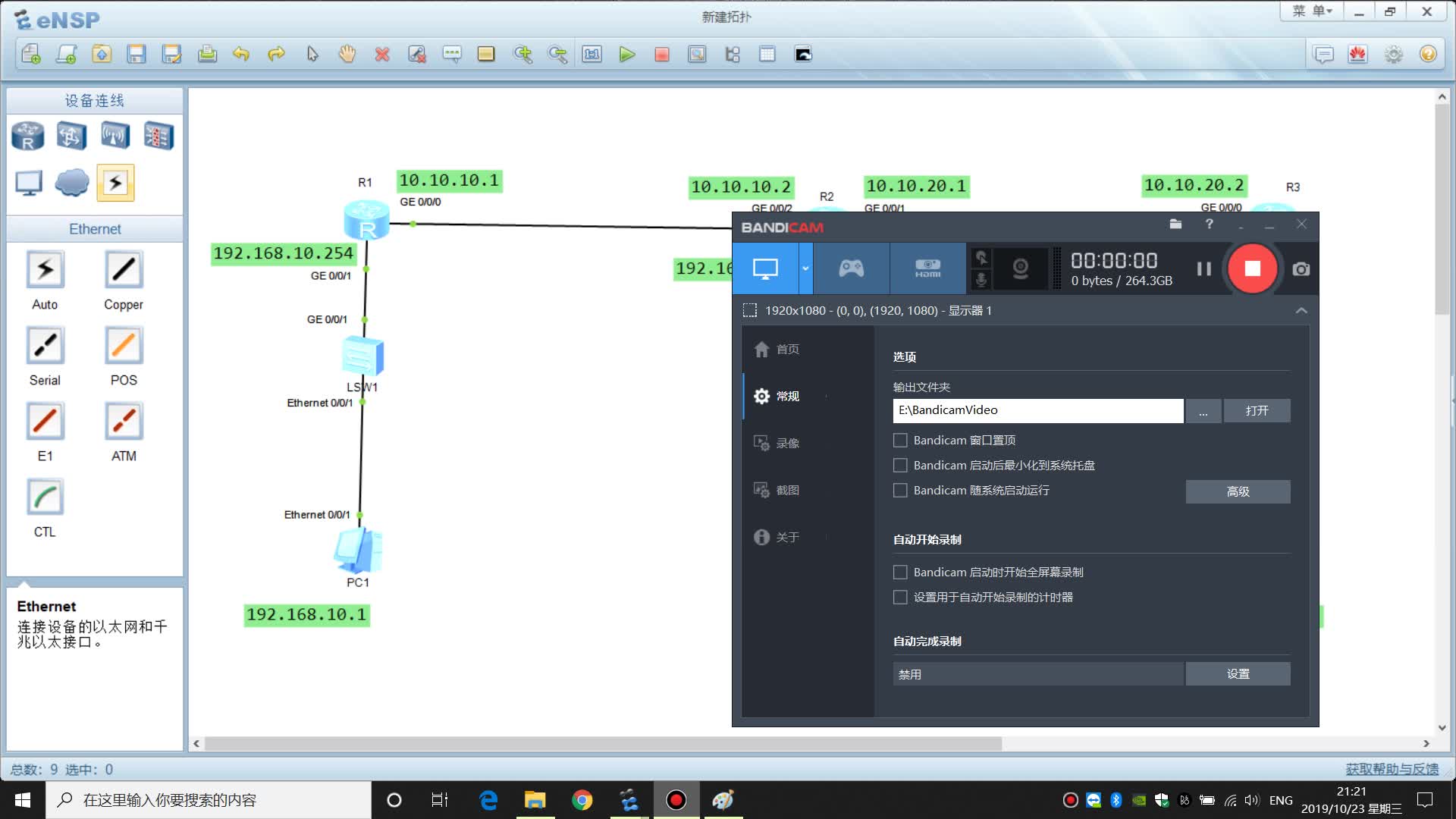Select the Switch device category in eNSP
Screen dimensions: 1456x819
click(x=71, y=136)
